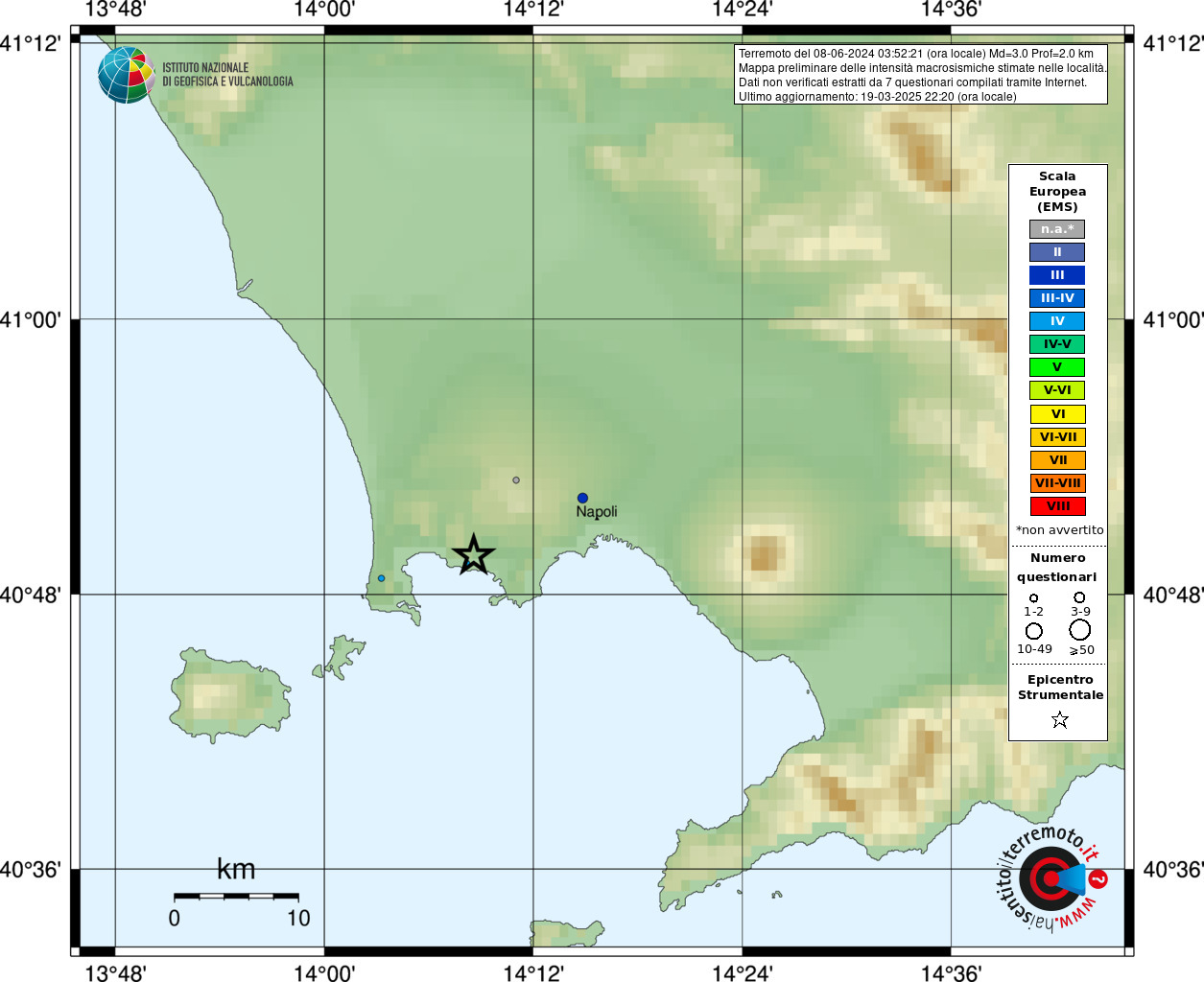Click the blue intensity dot at Napoli
1204x982 pixels.
click(x=582, y=498)
